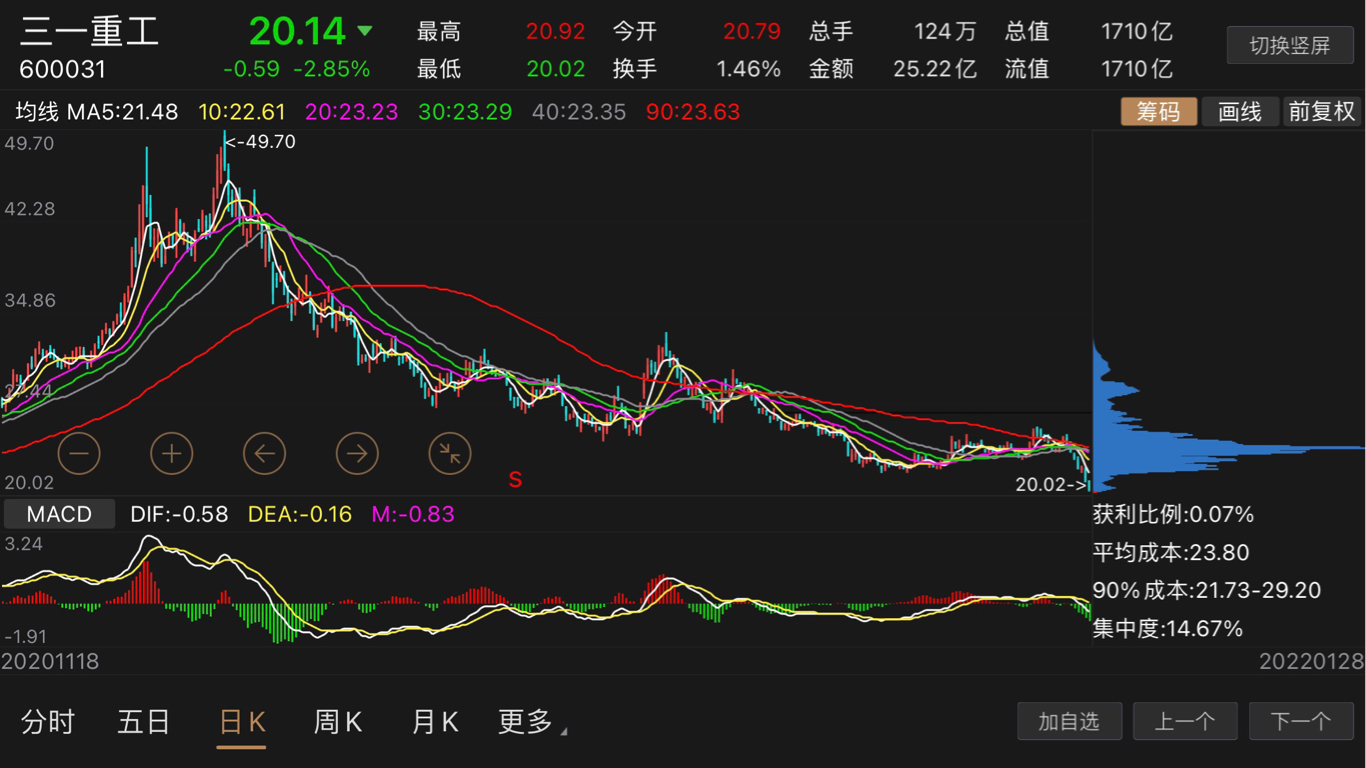Select the 日K tab
The width and height of the screenshot is (1366, 768).
(x=242, y=722)
